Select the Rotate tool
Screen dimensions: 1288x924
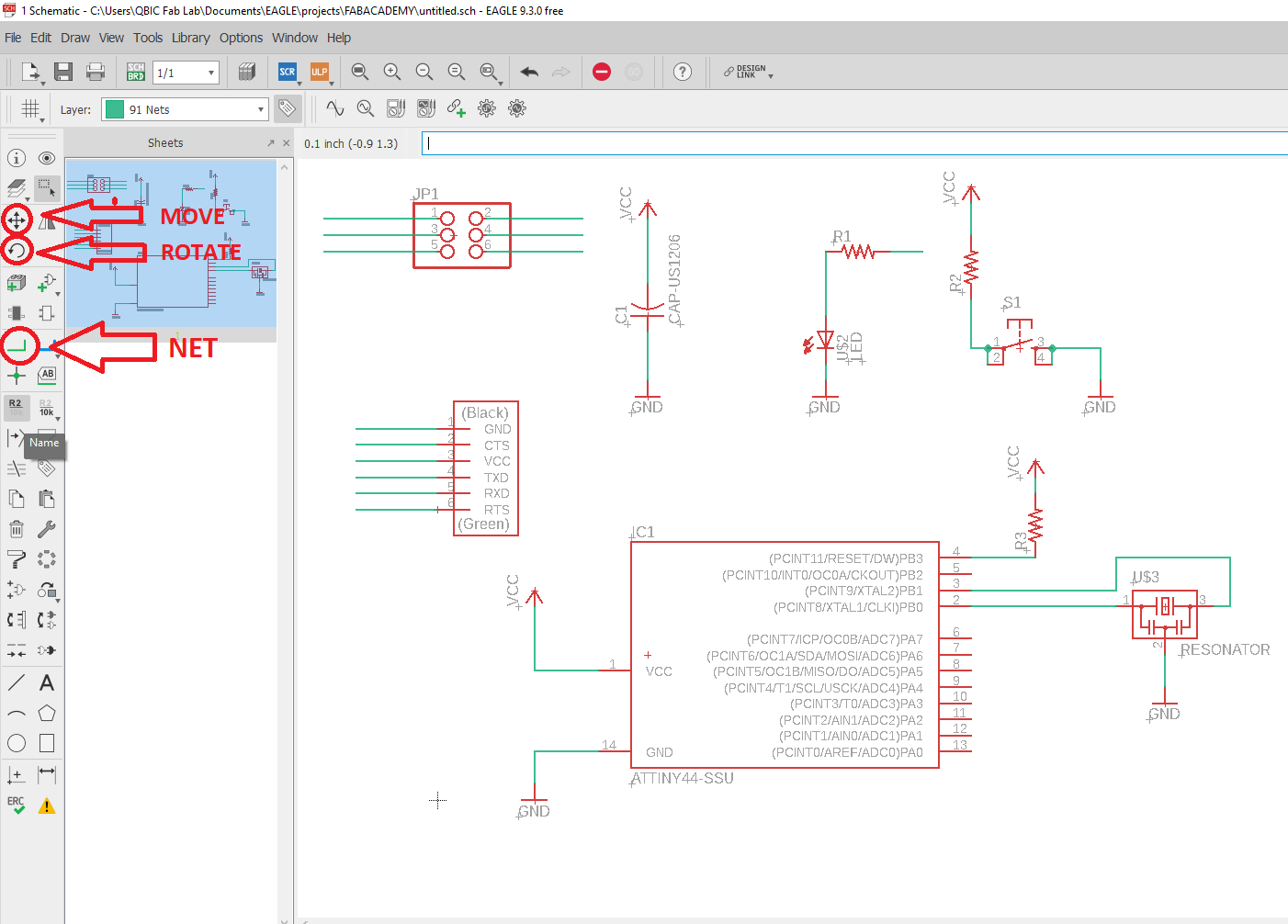[17, 250]
